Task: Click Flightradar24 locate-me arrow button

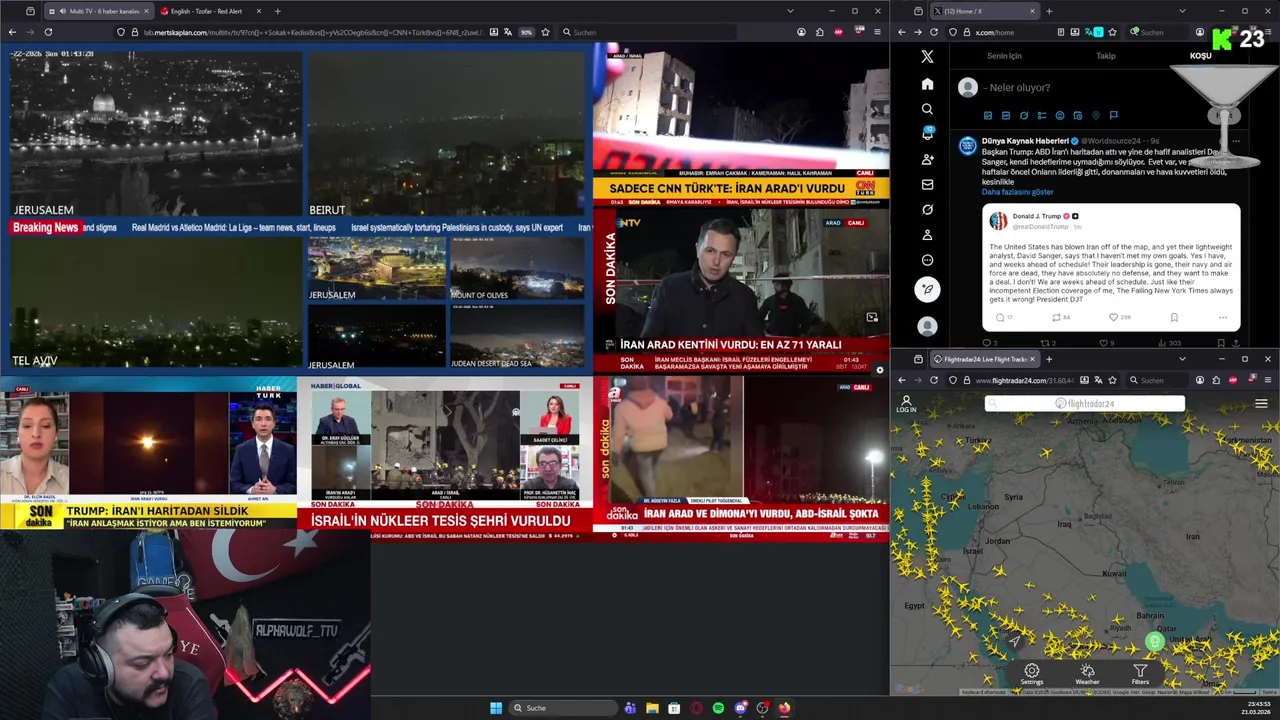Action: coord(1014,641)
